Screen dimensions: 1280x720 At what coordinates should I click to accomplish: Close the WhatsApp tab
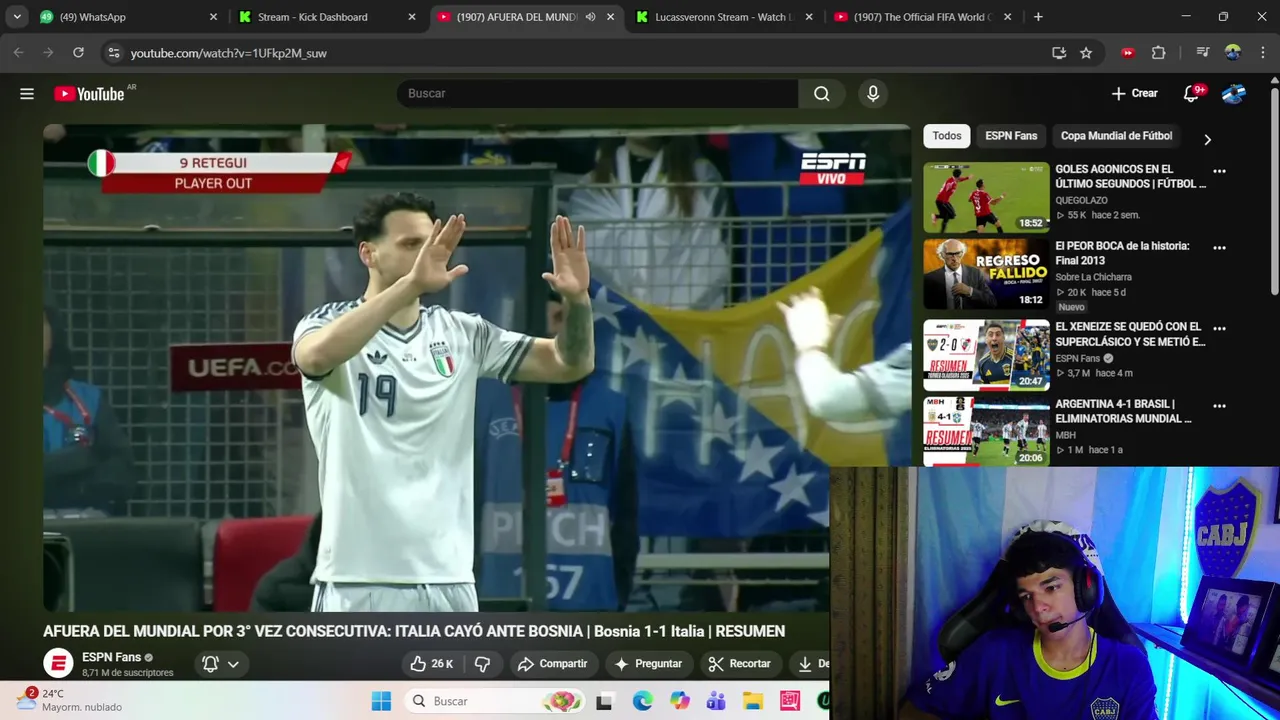pyautogui.click(x=213, y=17)
